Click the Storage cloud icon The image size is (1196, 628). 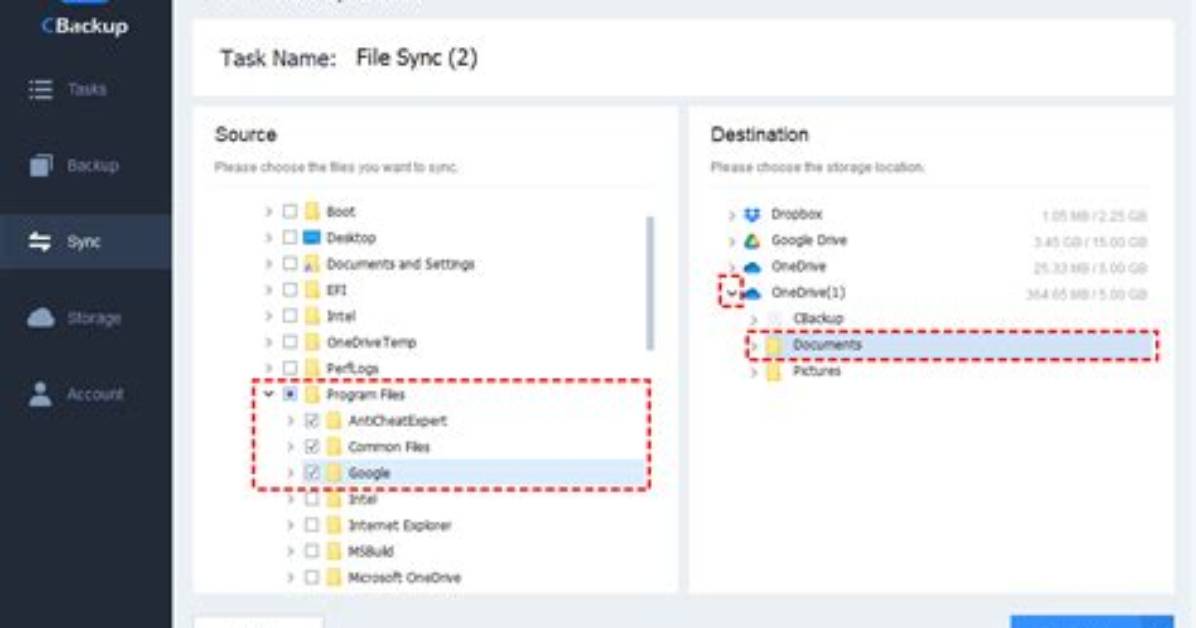tap(40, 317)
